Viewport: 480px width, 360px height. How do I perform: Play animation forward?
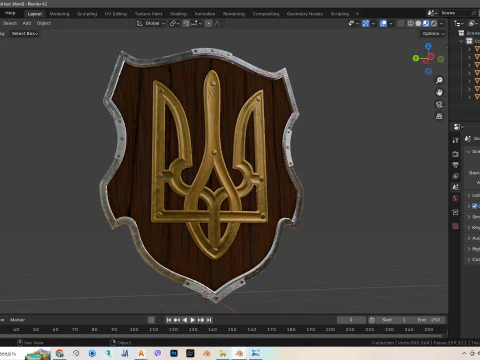[x=193, y=320]
